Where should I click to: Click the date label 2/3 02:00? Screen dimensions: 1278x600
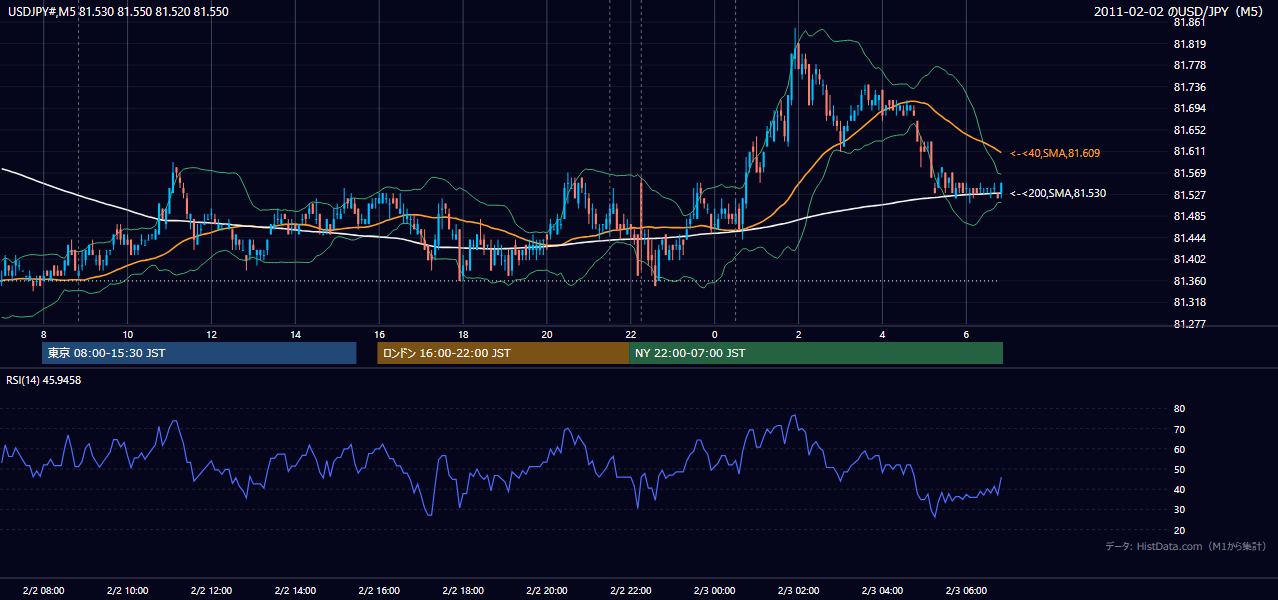click(x=798, y=591)
